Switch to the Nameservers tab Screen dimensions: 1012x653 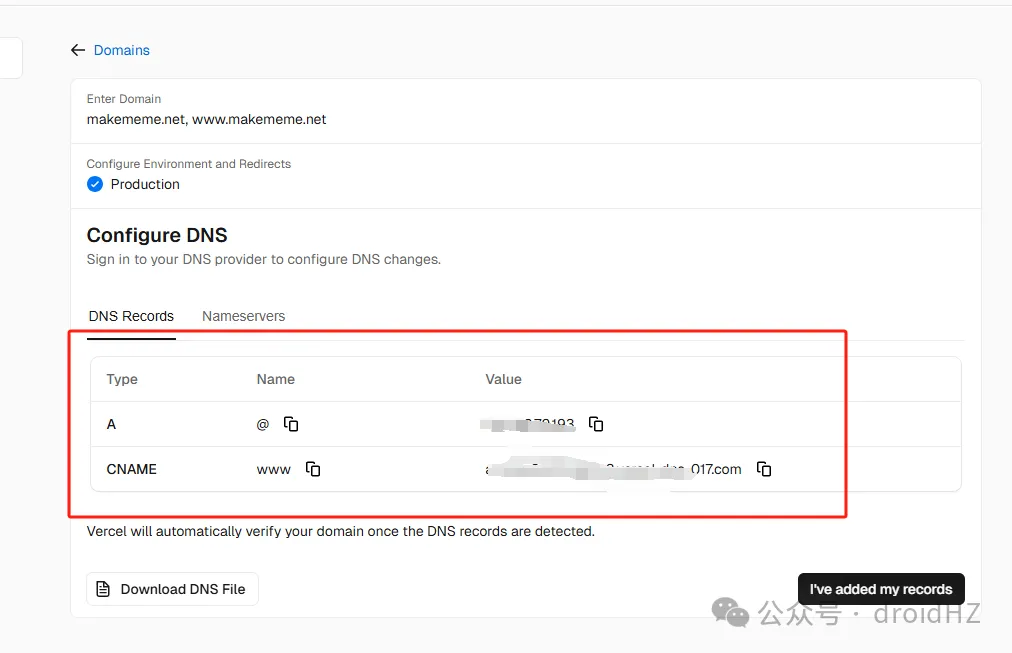[x=243, y=316]
